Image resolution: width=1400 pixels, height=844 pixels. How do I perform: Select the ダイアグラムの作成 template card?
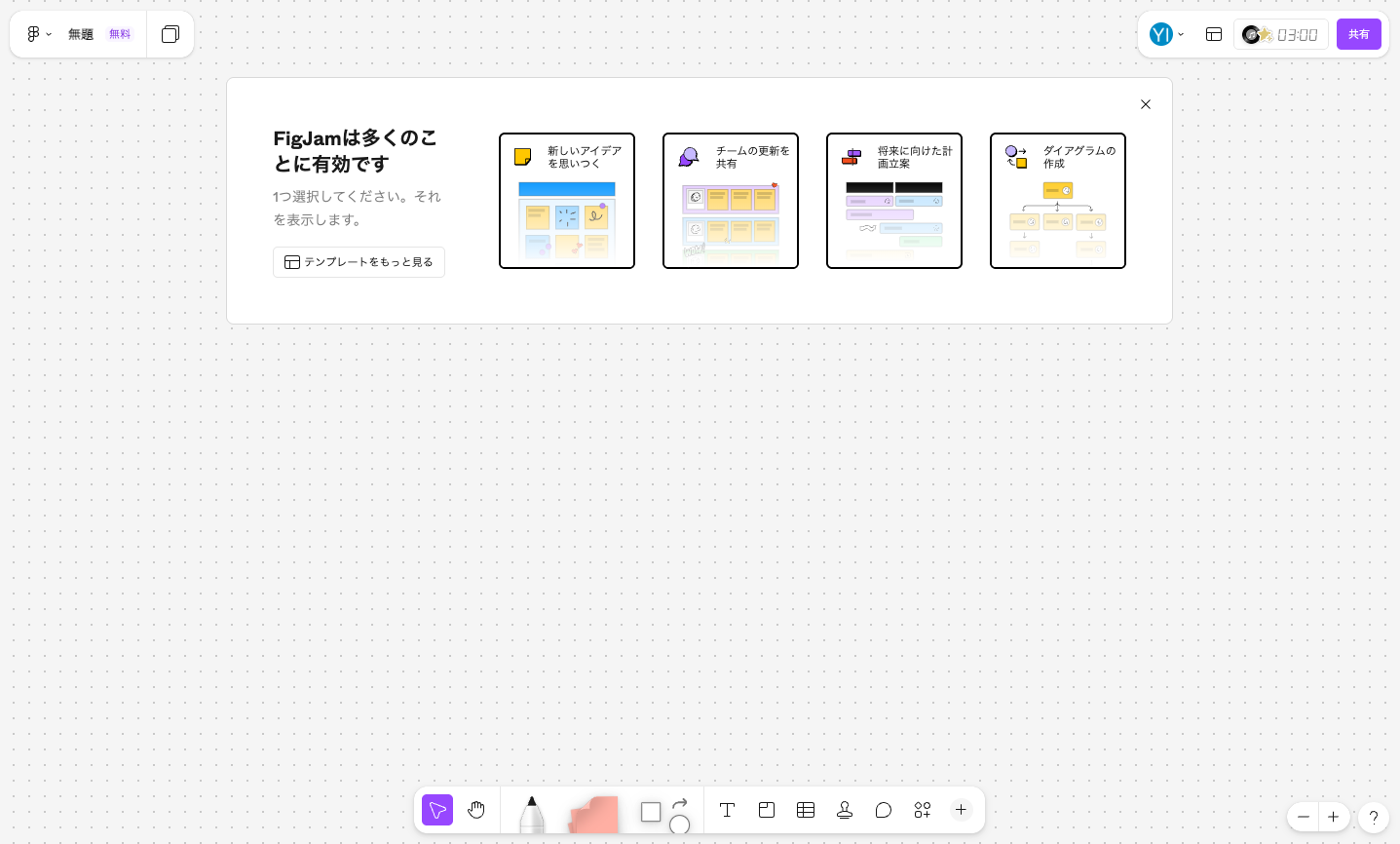point(1057,200)
